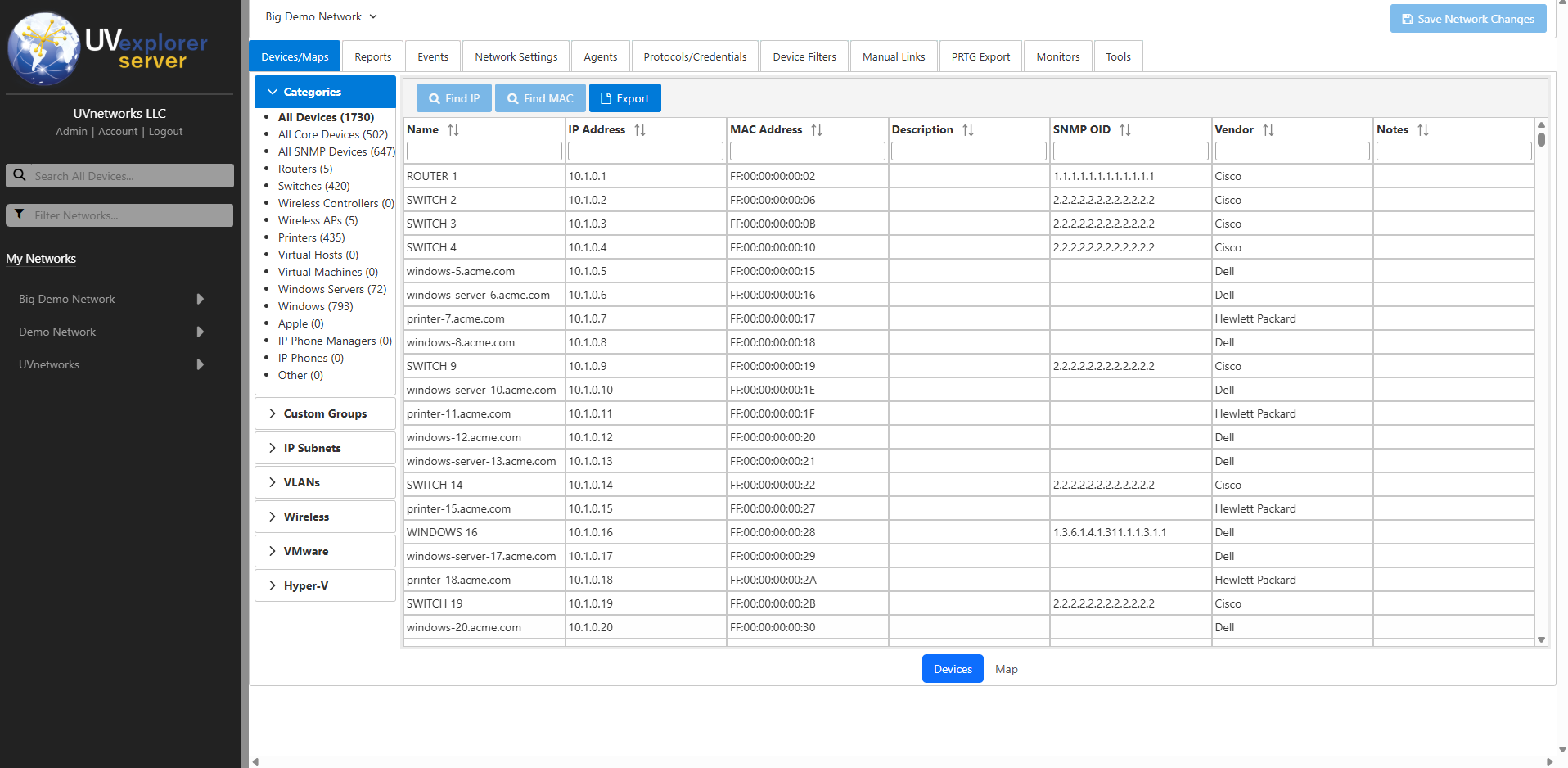
Task: Expand Big Demo Network arrow in sidebar
Action: [200, 299]
